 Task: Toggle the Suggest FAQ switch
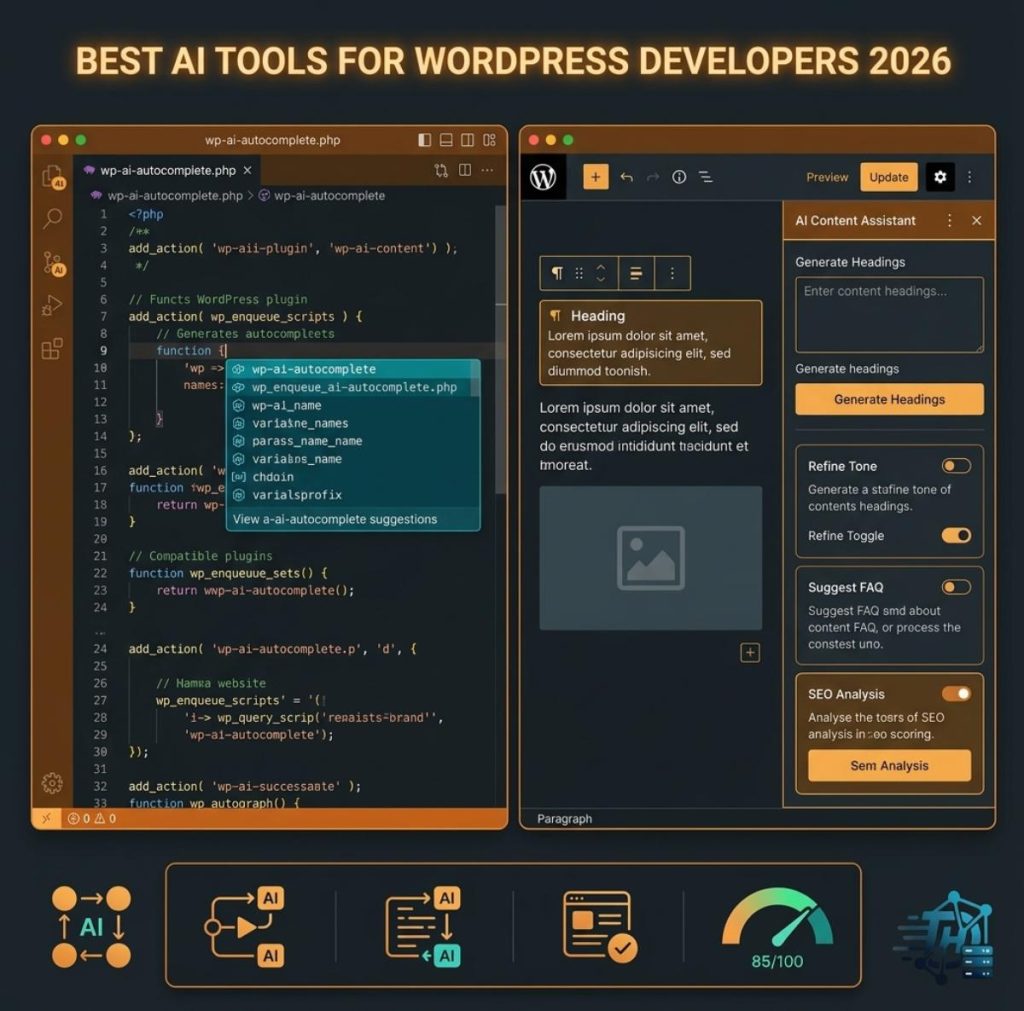[956, 587]
